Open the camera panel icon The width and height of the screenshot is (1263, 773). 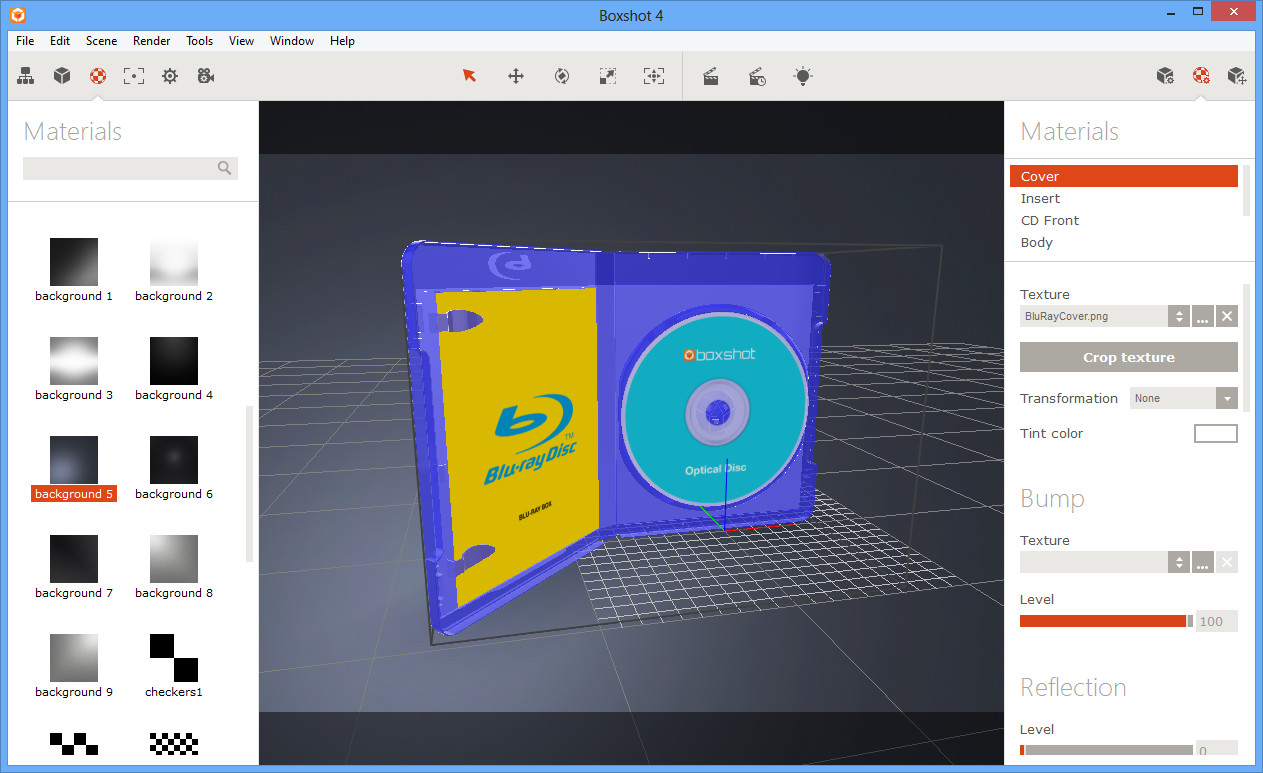[x=206, y=76]
